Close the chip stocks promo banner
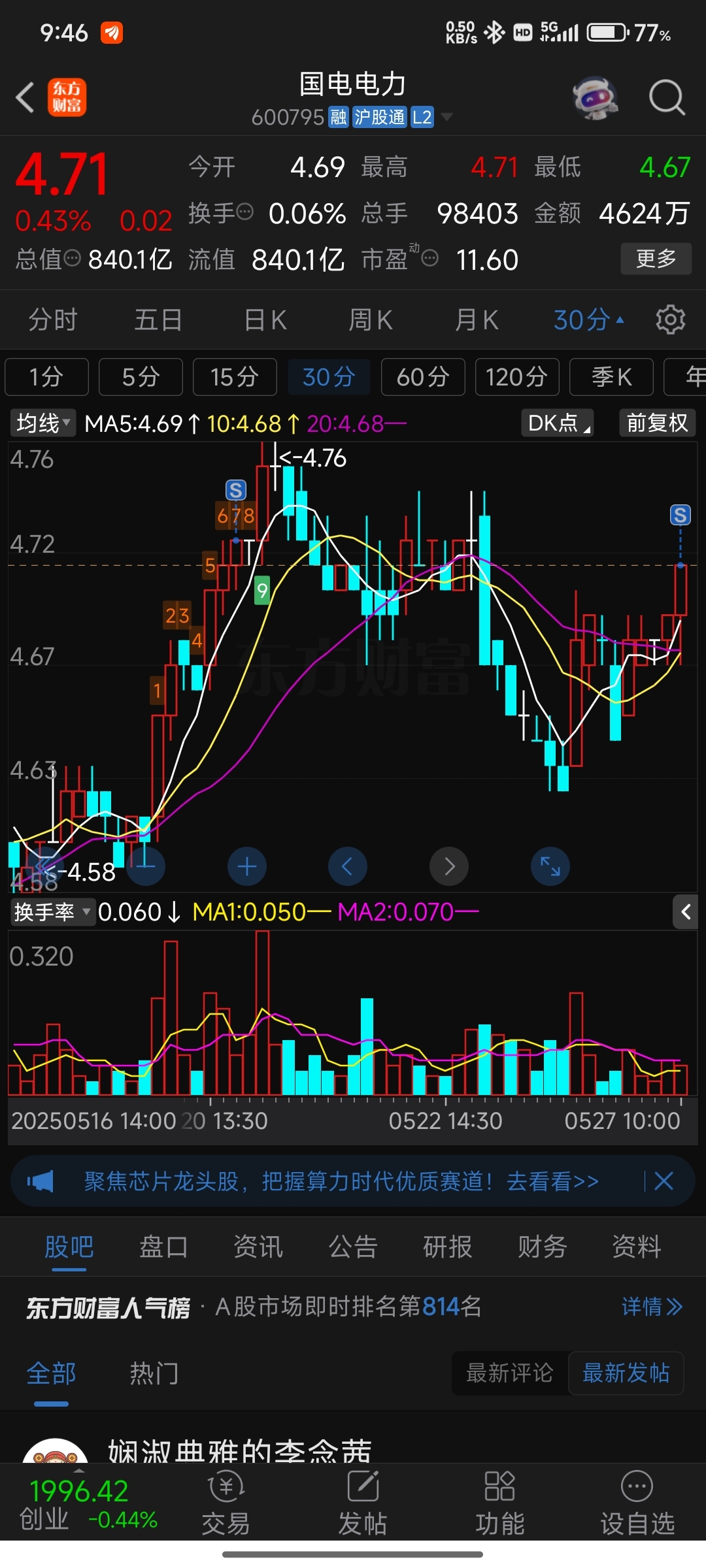This screenshot has height=1568, width=706. tap(664, 1181)
